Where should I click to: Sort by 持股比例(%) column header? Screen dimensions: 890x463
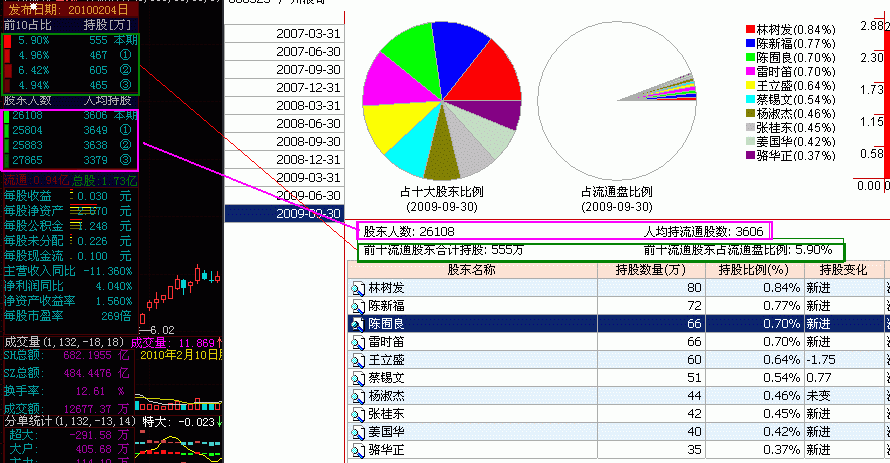tap(754, 270)
